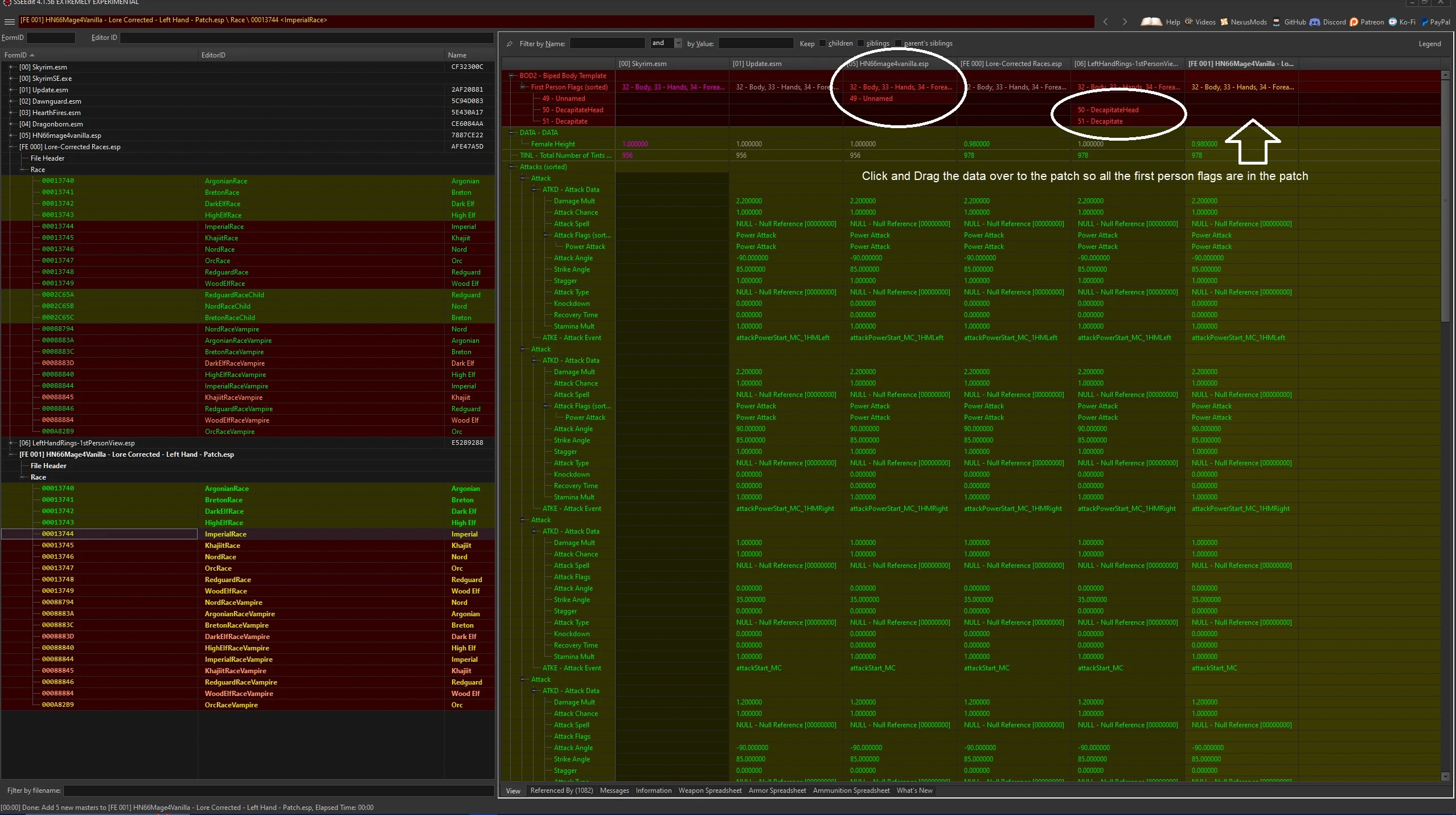Open the Help book icon

[x=1151, y=22]
